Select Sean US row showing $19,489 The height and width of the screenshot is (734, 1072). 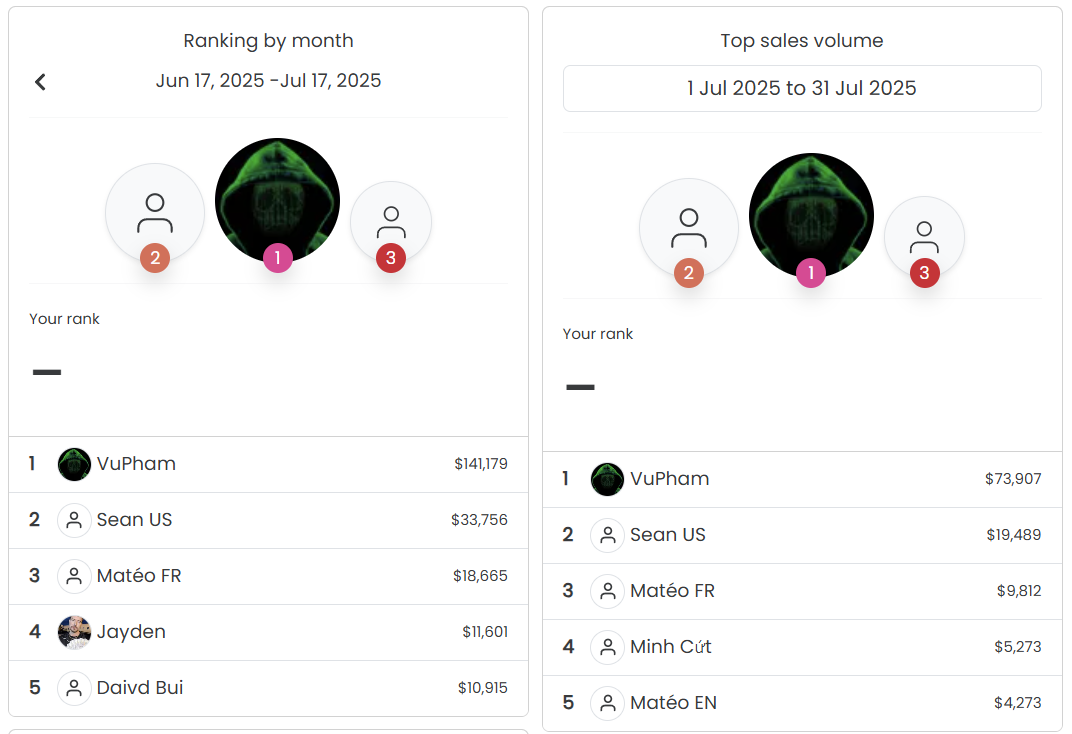coord(802,535)
